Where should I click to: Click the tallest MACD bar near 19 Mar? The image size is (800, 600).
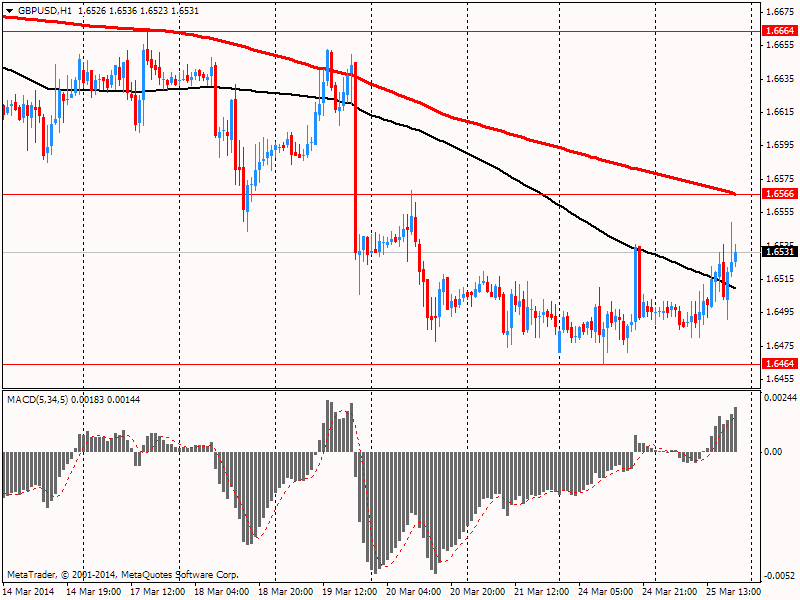[x=328, y=426]
